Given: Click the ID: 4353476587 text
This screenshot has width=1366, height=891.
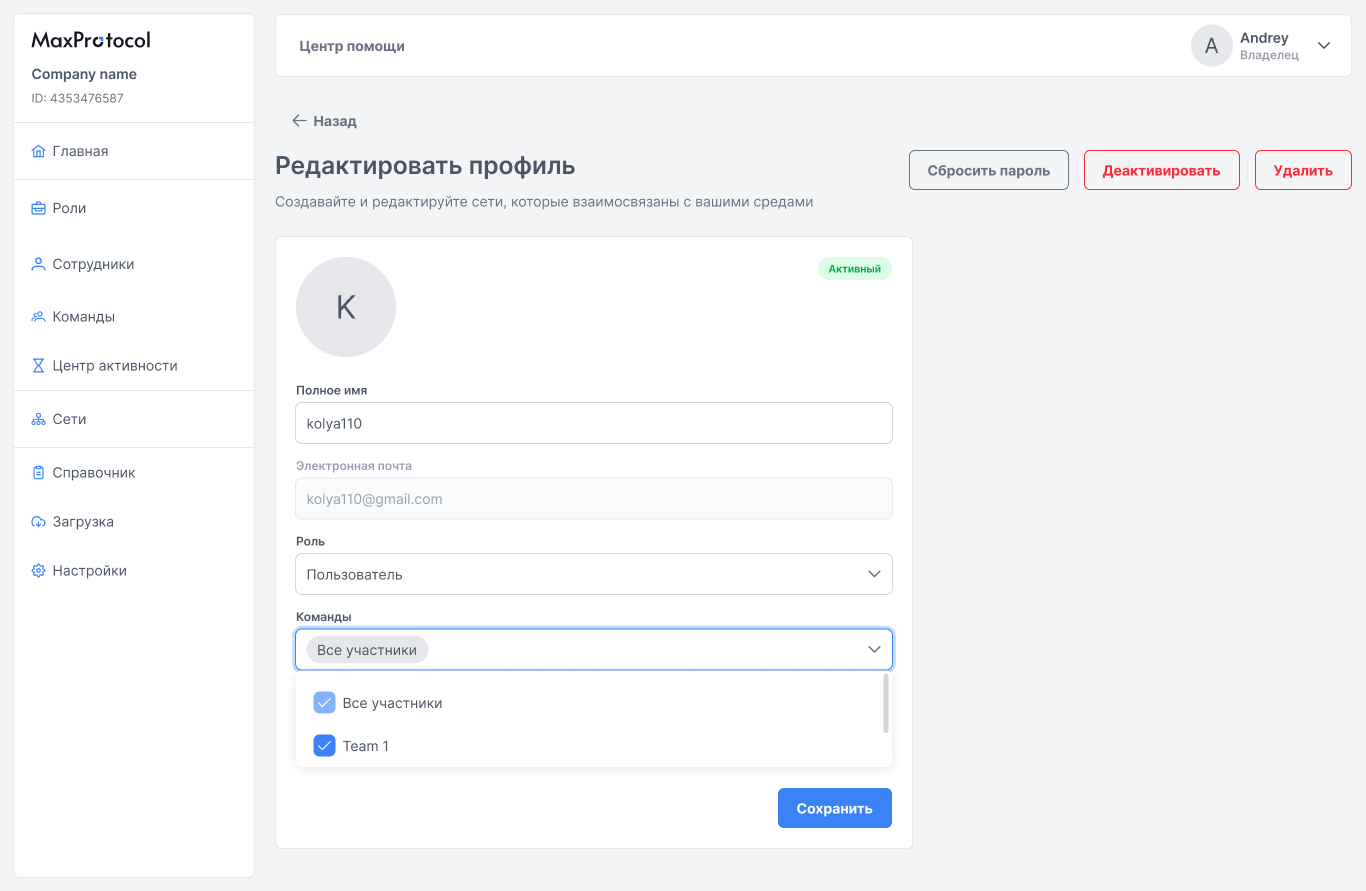Looking at the screenshot, I should tap(77, 98).
